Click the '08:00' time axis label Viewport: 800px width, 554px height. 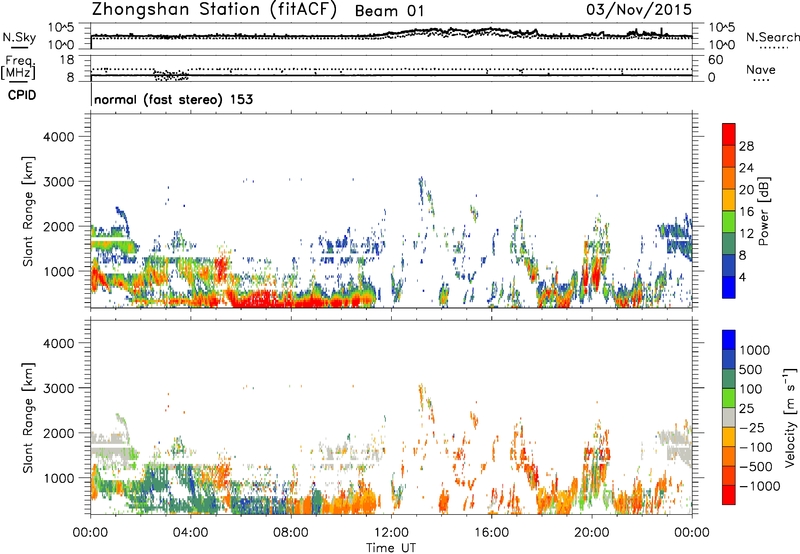tap(291, 533)
